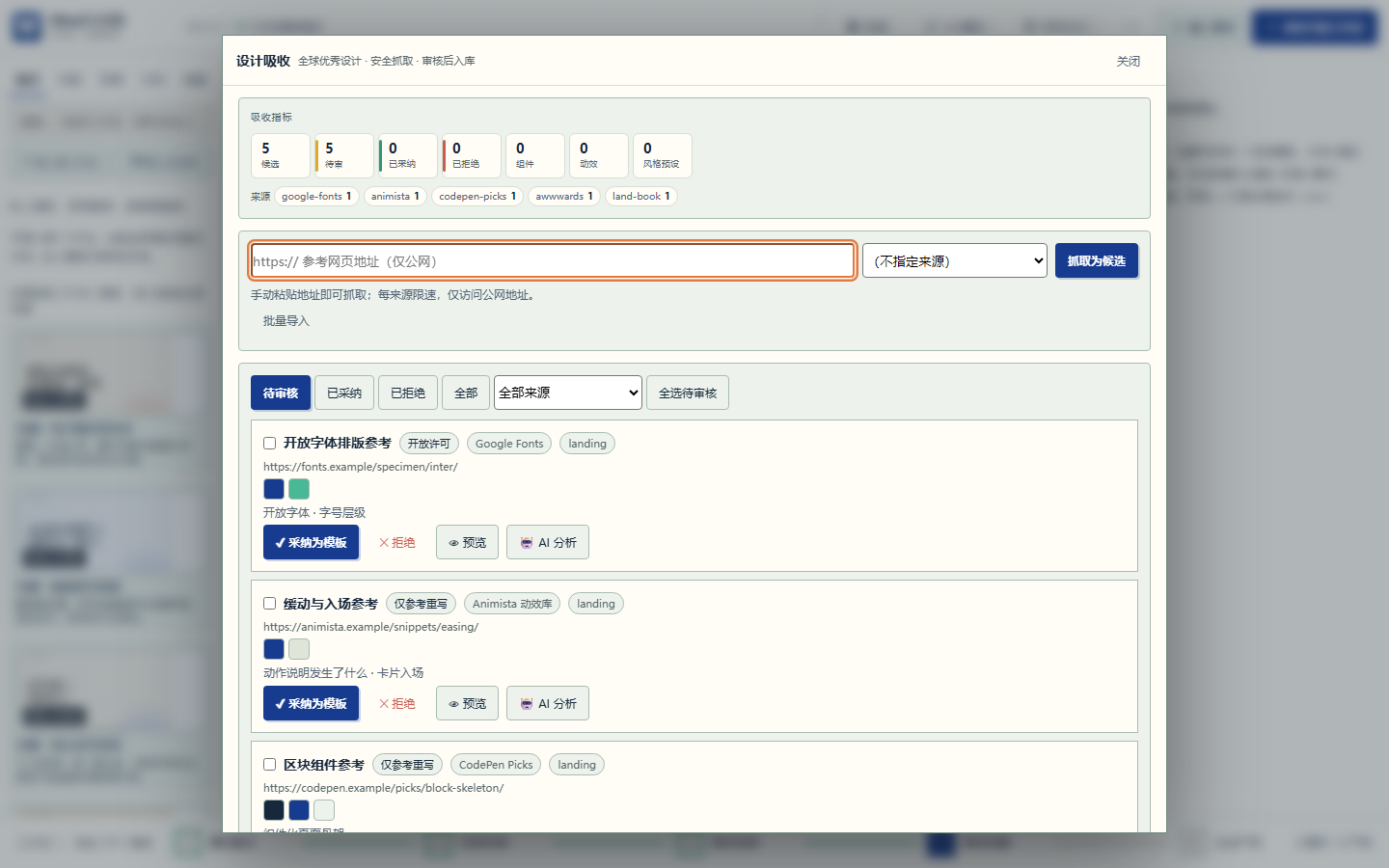Check the 开放字体排版参考 checkbox
1389x868 pixels.
click(270, 444)
